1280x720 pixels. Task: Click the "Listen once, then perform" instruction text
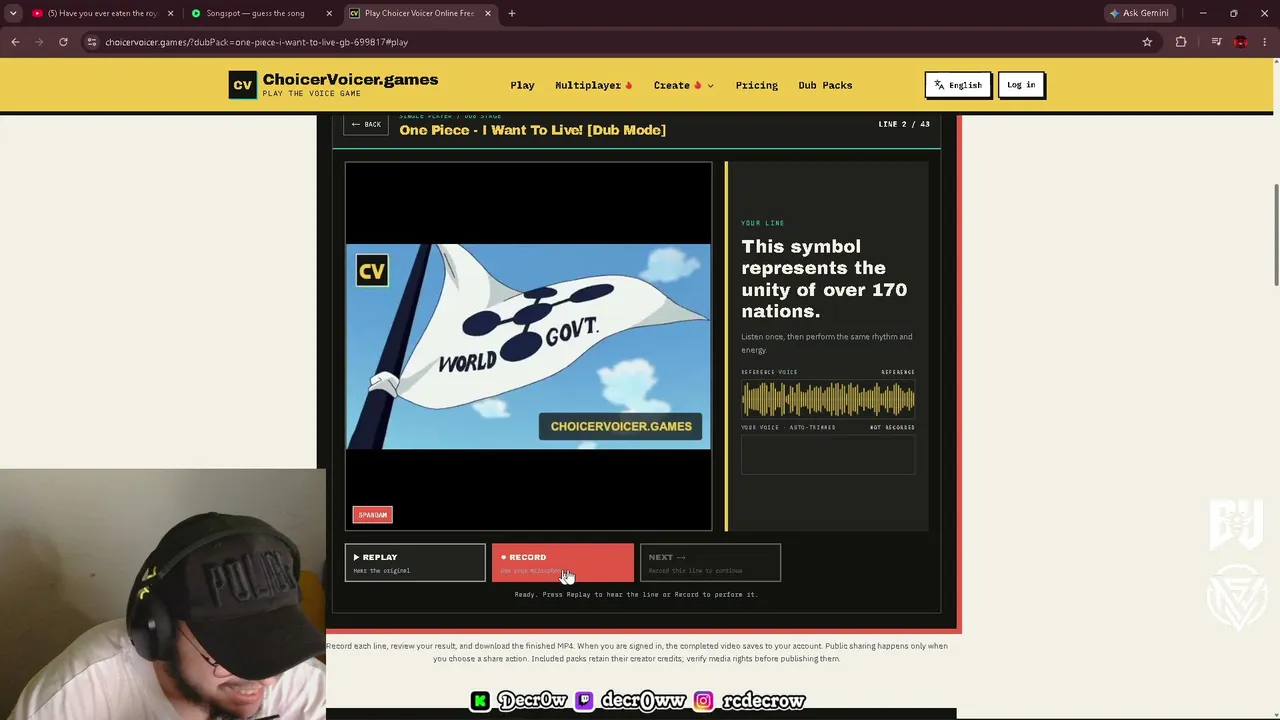[826, 343]
